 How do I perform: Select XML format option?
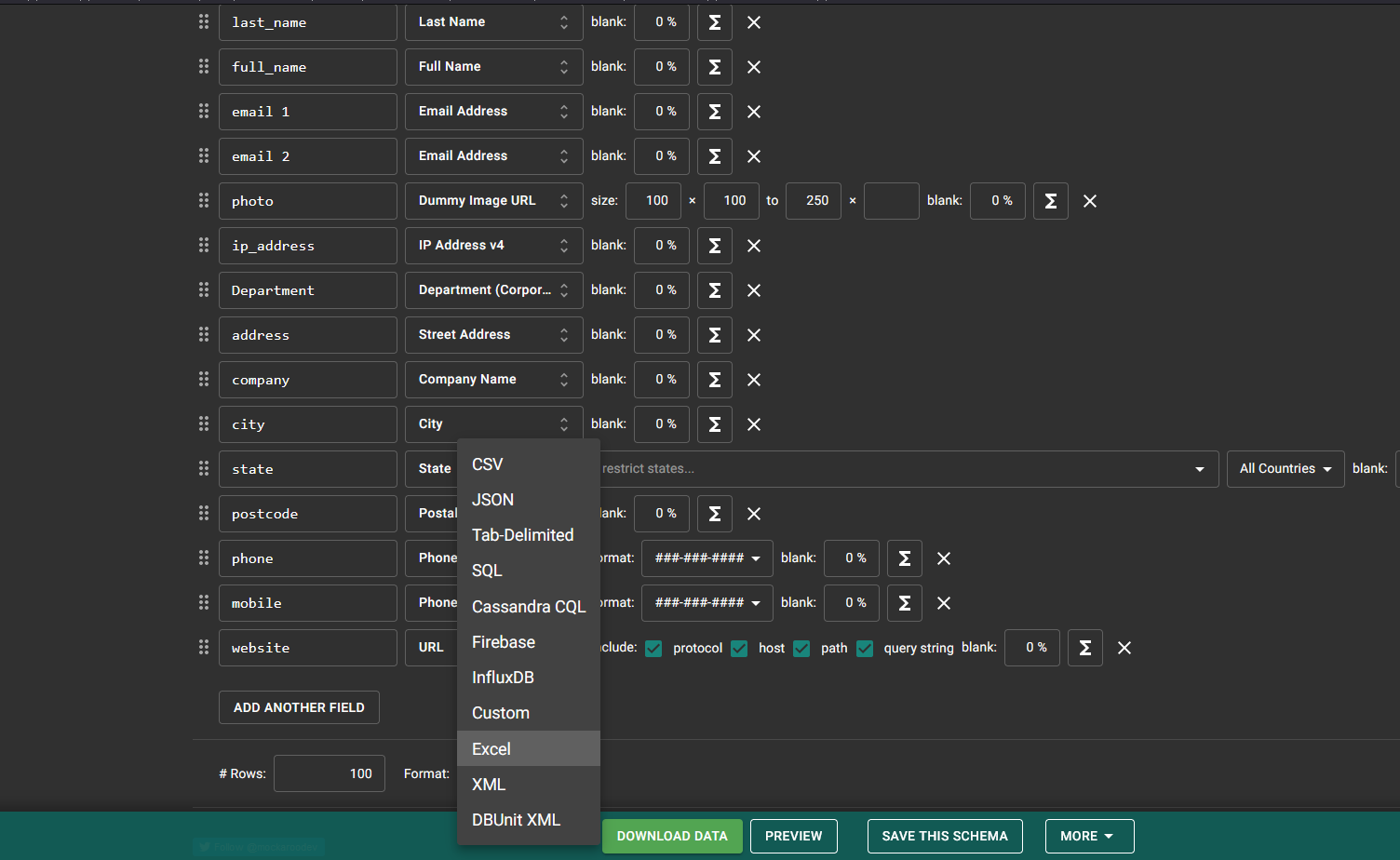(x=529, y=785)
